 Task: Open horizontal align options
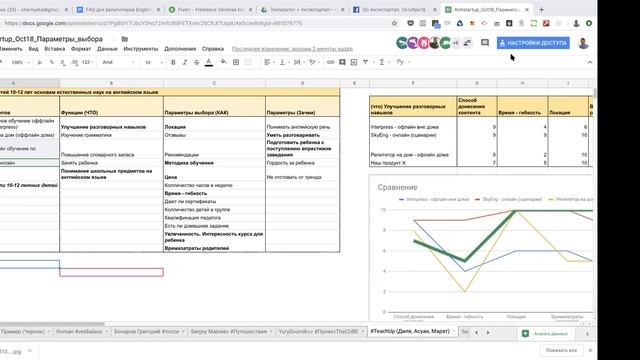[x=268, y=62]
